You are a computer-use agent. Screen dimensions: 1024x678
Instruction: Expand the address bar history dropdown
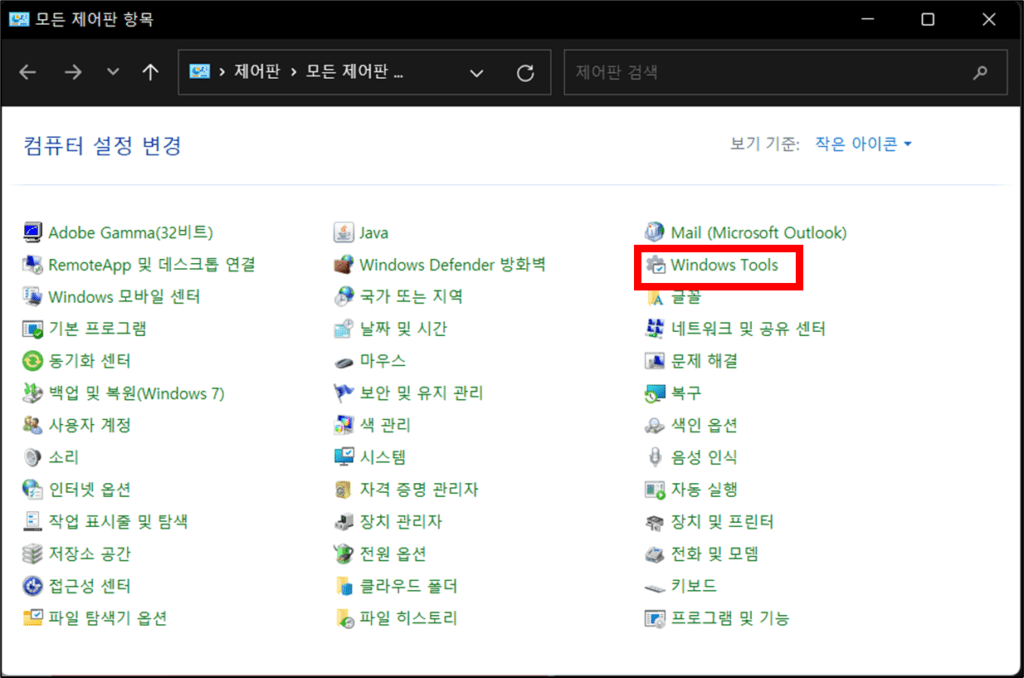click(x=477, y=73)
